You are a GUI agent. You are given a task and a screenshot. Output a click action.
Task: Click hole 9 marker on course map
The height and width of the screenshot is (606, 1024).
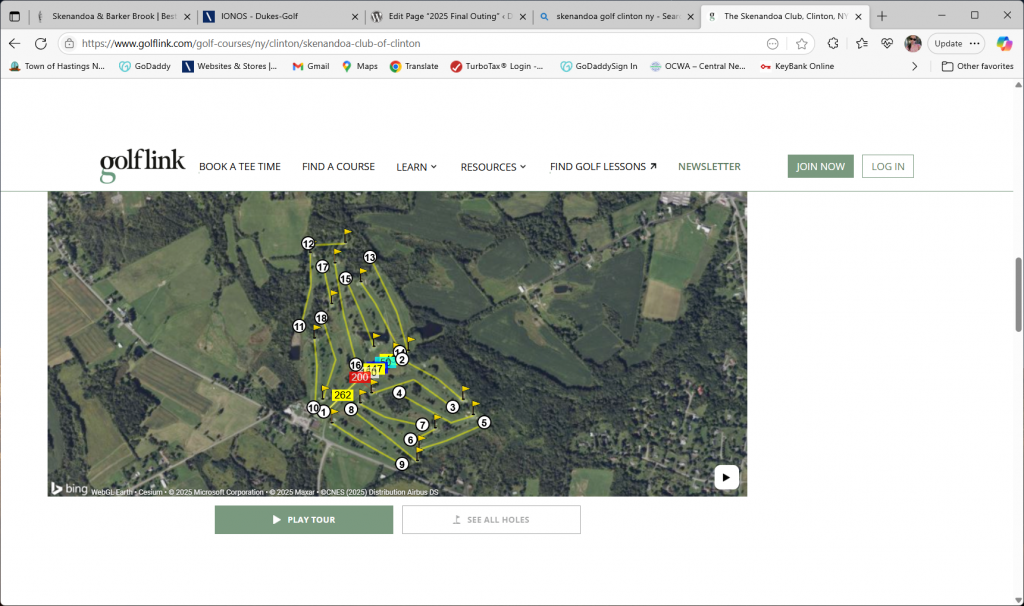[x=402, y=464]
